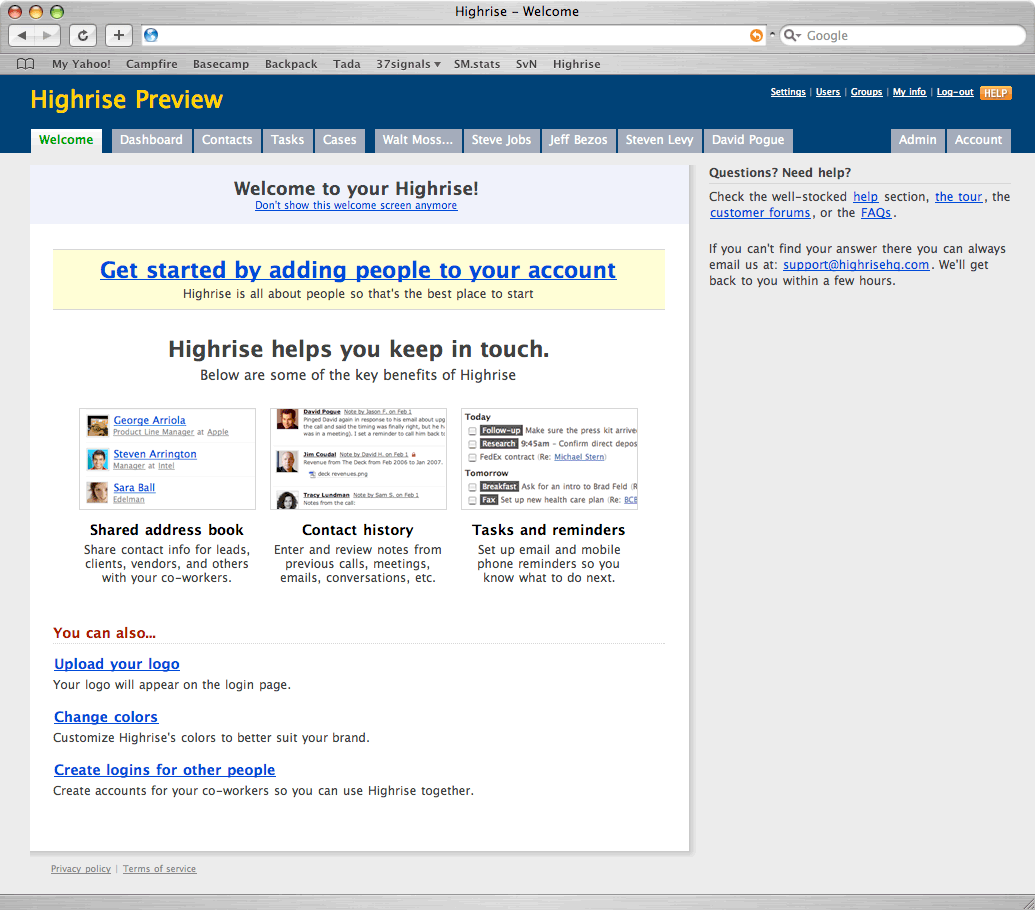
Task: Open the Contacts tab
Action: (227, 140)
